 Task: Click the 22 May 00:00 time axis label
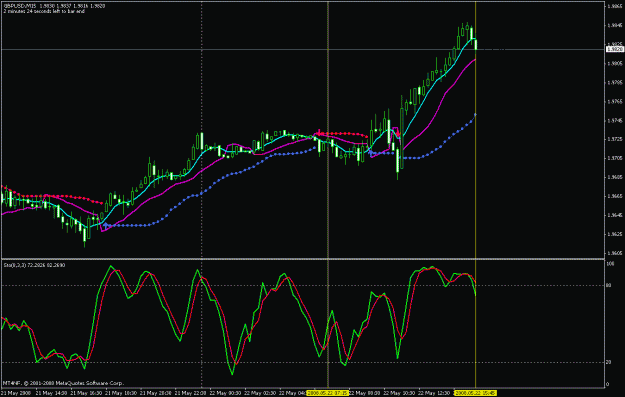[x=225, y=393]
